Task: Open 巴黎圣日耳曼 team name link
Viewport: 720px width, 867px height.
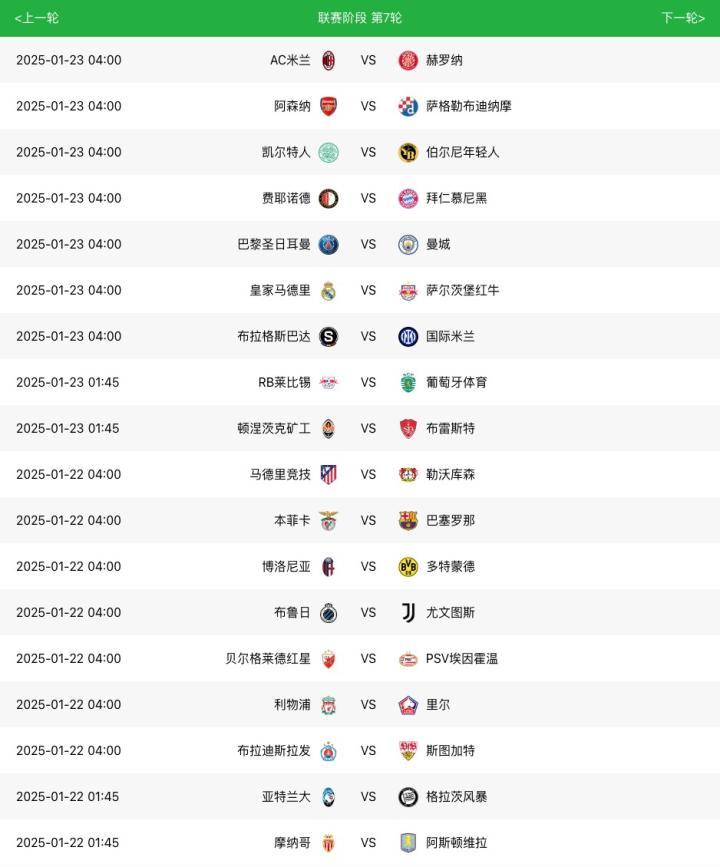Action: pos(274,244)
